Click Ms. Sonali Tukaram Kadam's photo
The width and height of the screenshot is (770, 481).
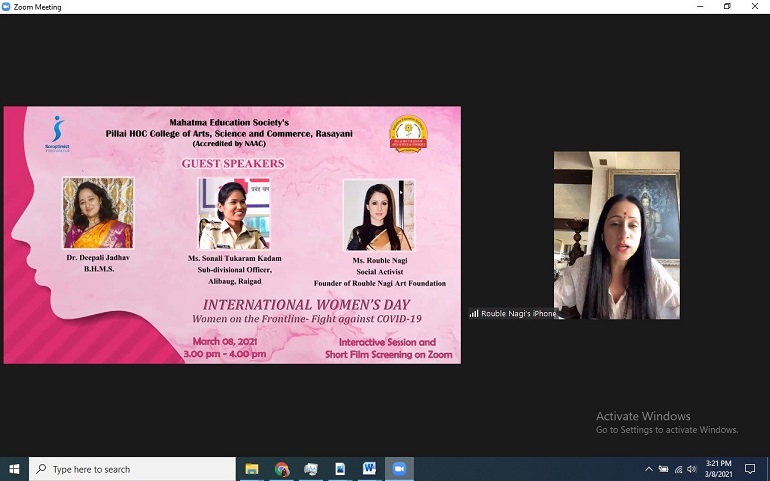click(x=234, y=214)
